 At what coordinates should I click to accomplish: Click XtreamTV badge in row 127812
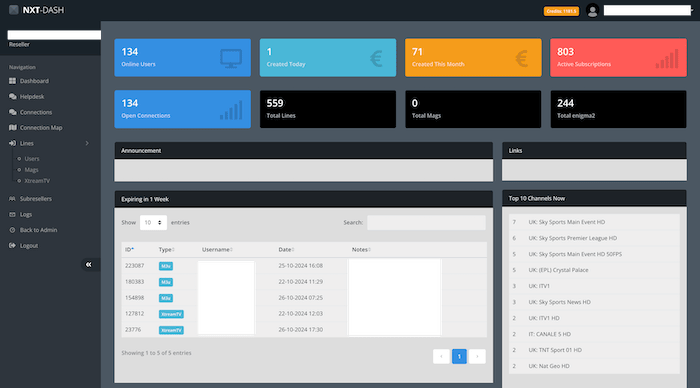171,314
